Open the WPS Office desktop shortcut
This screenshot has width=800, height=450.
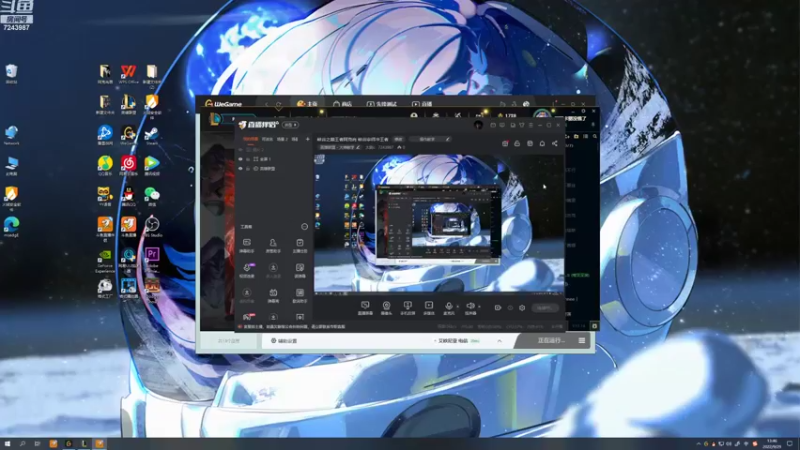tap(129, 74)
